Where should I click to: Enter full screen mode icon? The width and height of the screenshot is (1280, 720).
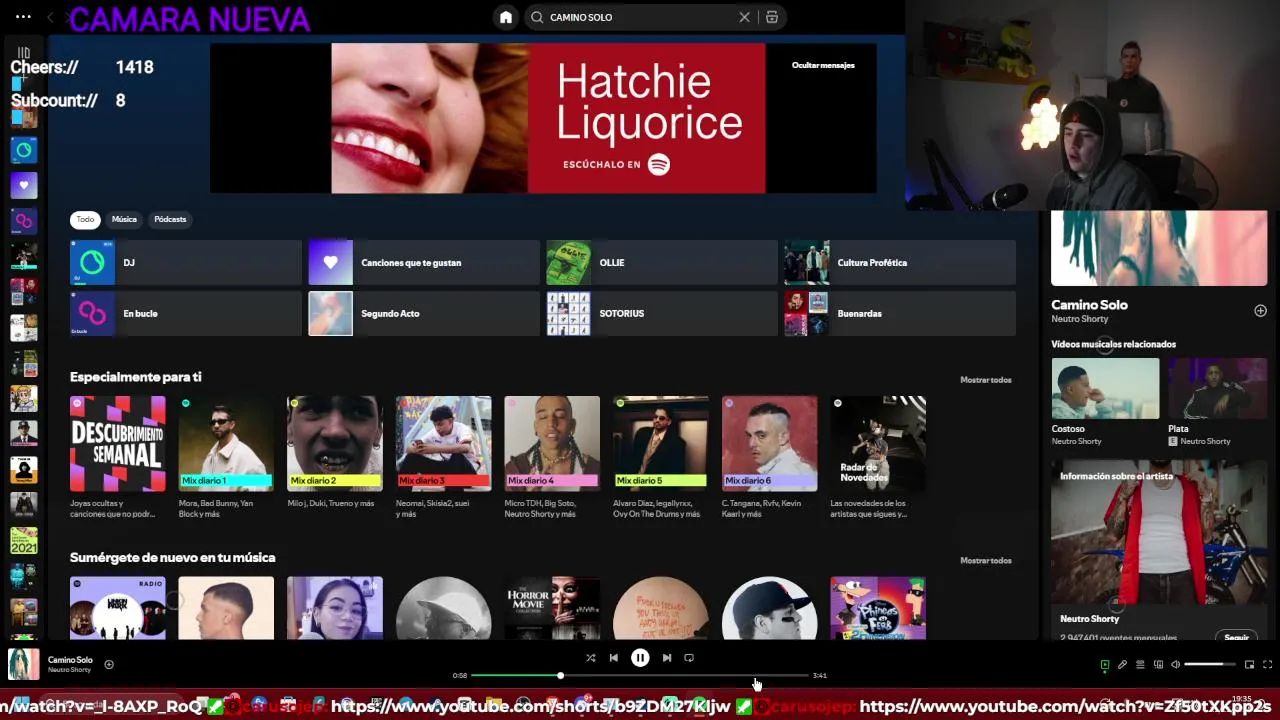(x=1267, y=664)
